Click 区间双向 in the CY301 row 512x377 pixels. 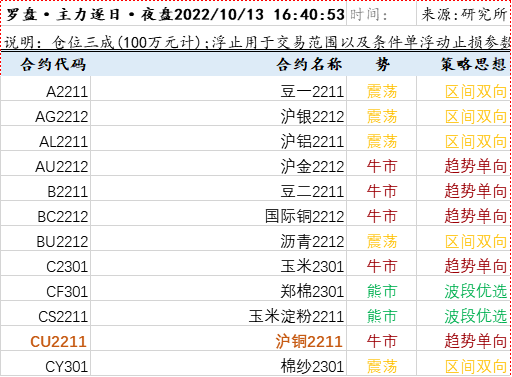pos(476,366)
